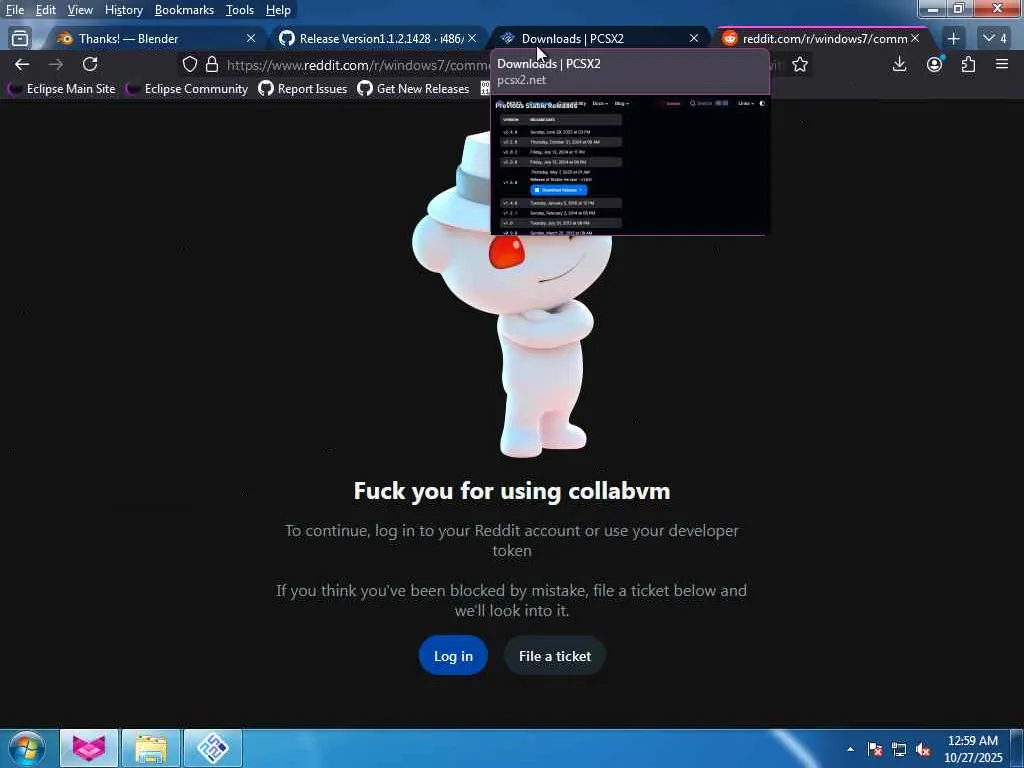Go back to the previous page
The image size is (1024, 768).
pos(22,64)
